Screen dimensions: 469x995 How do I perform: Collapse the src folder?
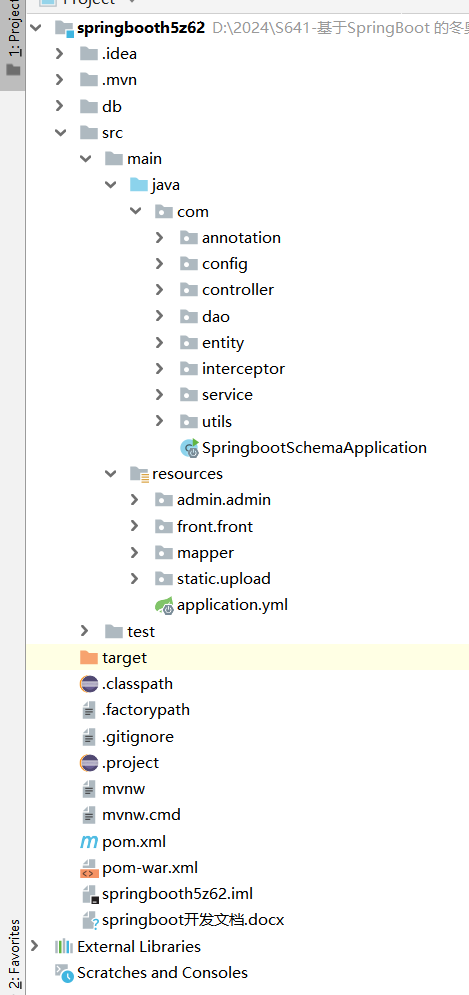tap(61, 133)
